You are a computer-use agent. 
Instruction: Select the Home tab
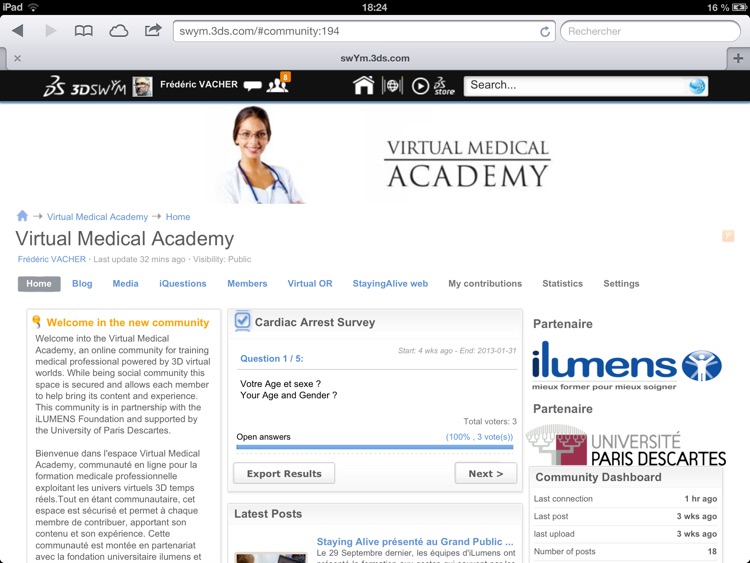pos(39,284)
